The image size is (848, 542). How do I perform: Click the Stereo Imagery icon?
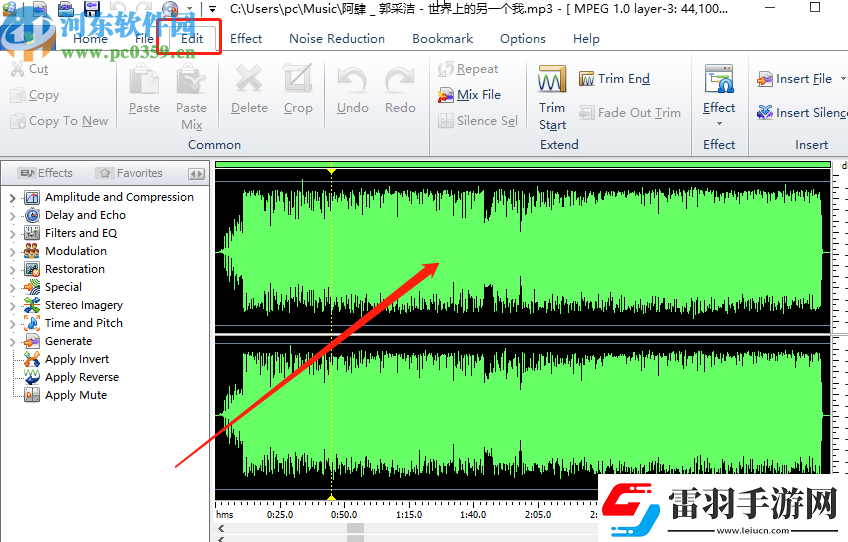click(32, 305)
